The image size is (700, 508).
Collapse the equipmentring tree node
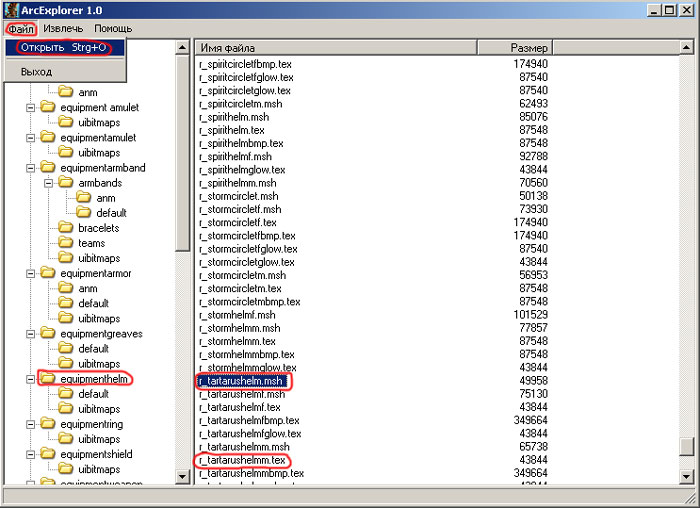30,425
